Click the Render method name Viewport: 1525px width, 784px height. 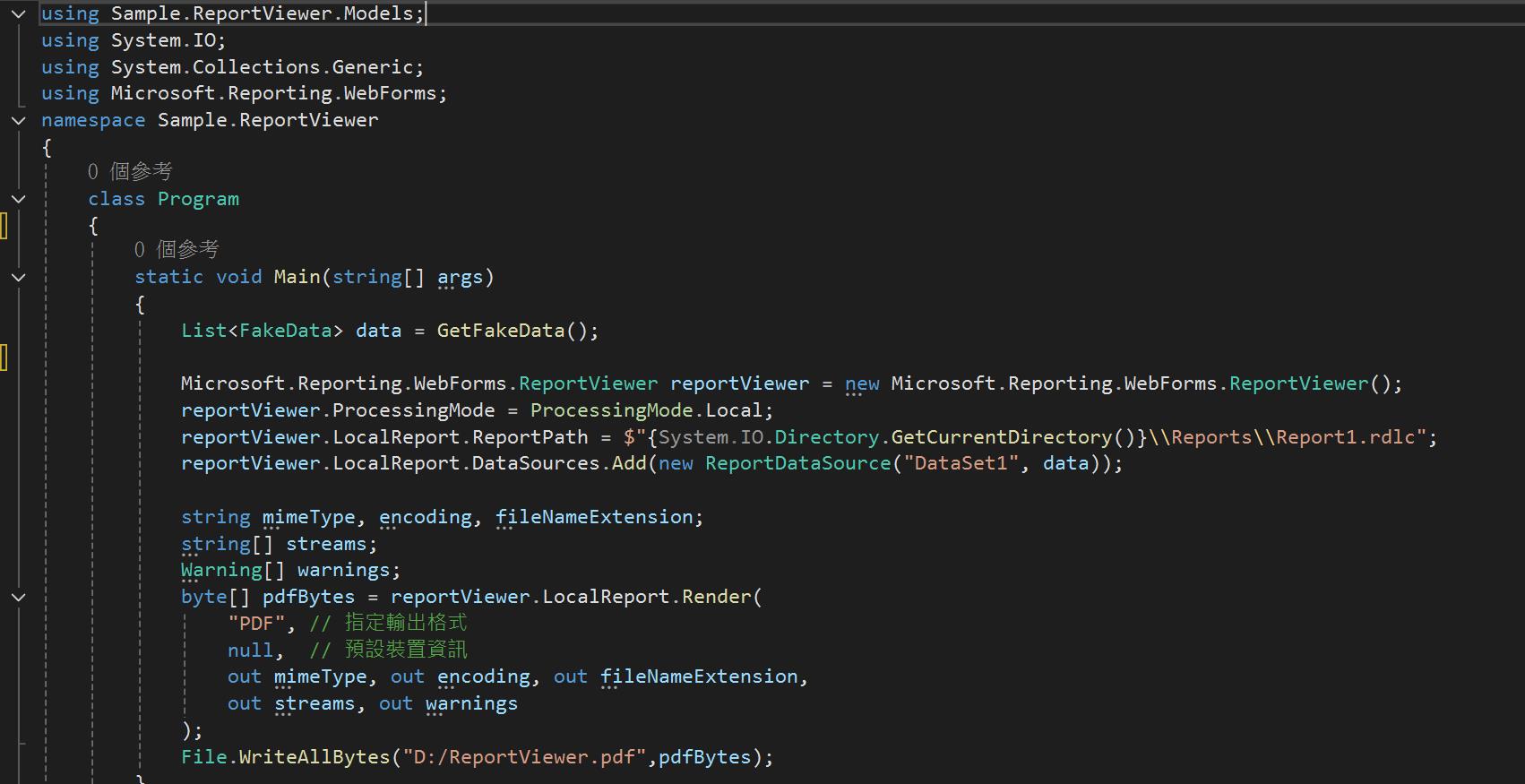click(x=717, y=597)
